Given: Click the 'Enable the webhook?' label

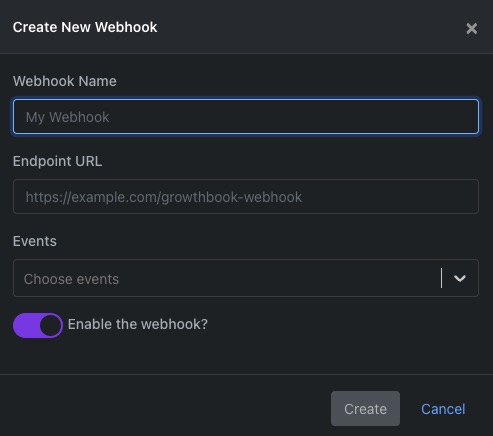Looking at the screenshot, I should [x=138, y=324].
